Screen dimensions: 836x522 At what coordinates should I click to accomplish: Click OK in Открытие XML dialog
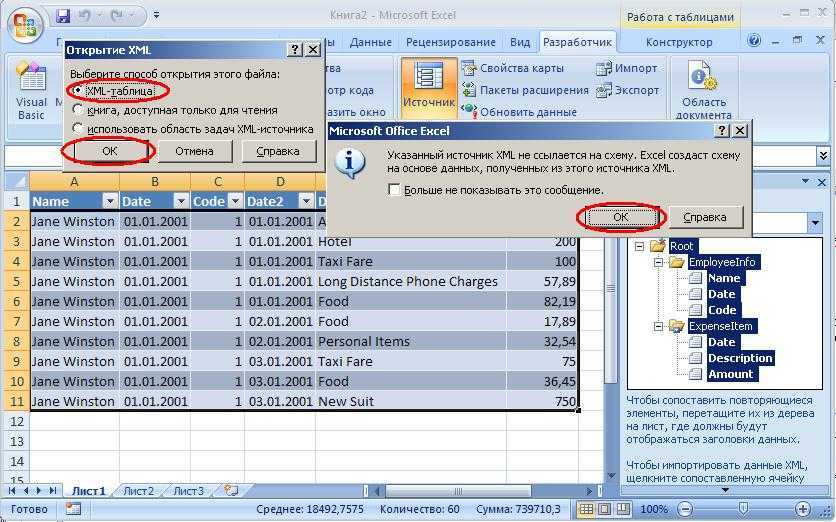pyautogui.click(x=109, y=151)
